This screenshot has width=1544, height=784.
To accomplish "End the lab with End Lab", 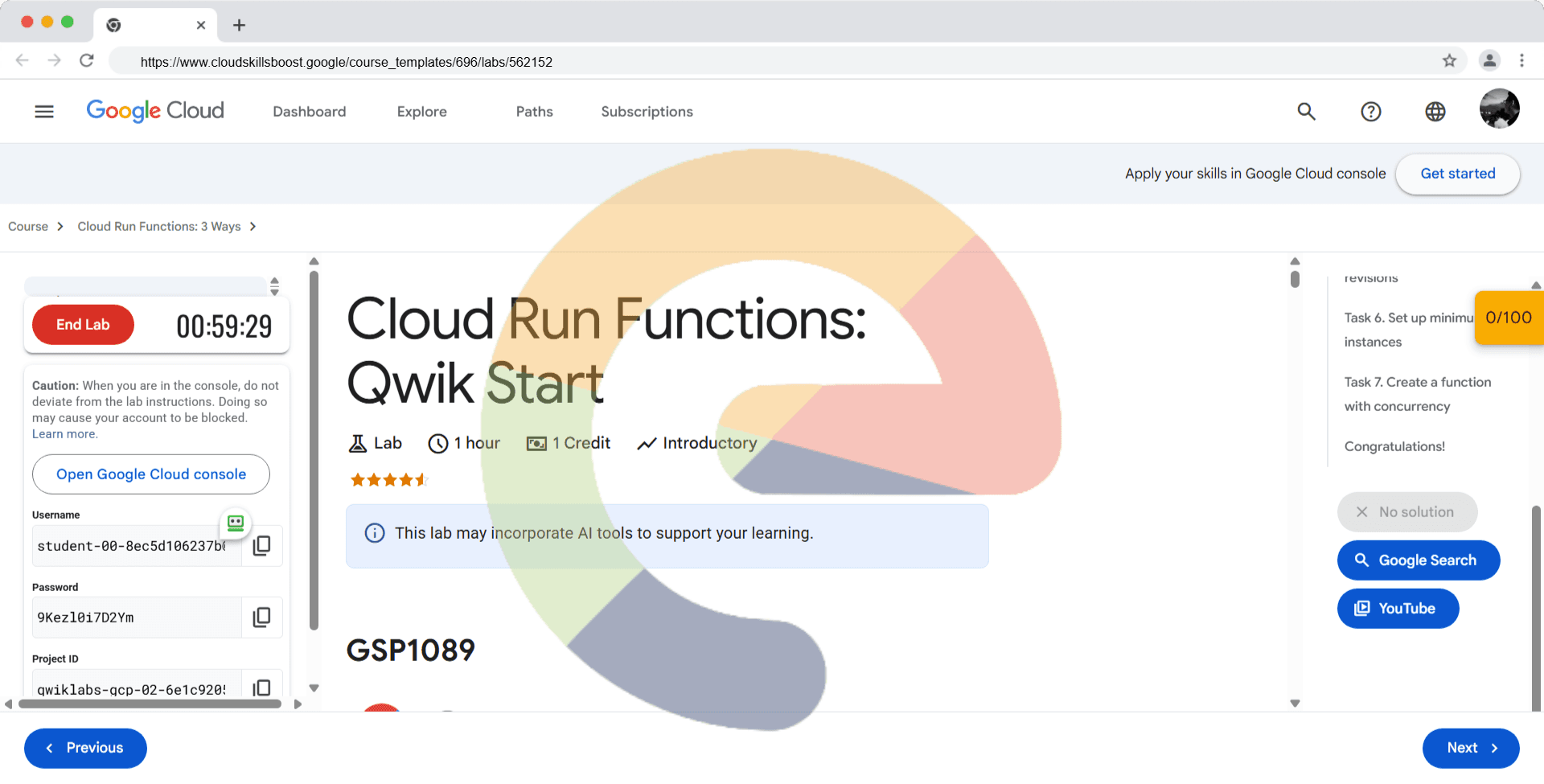I will 83,325.
